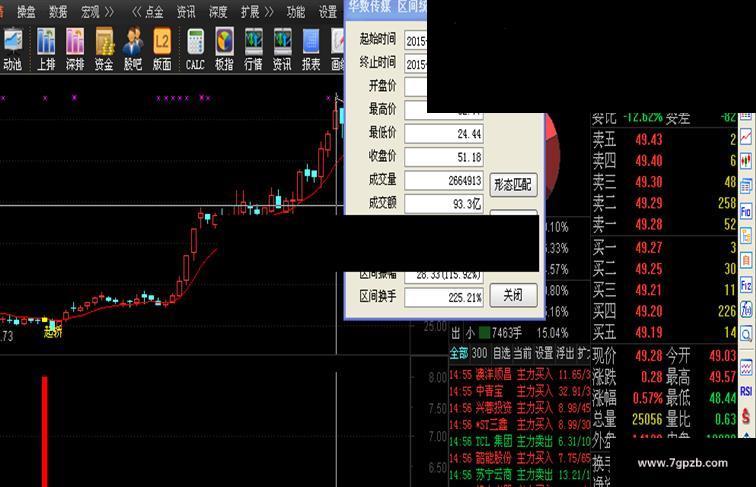
Task: Open the 扩展 menu
Action: 250,12
